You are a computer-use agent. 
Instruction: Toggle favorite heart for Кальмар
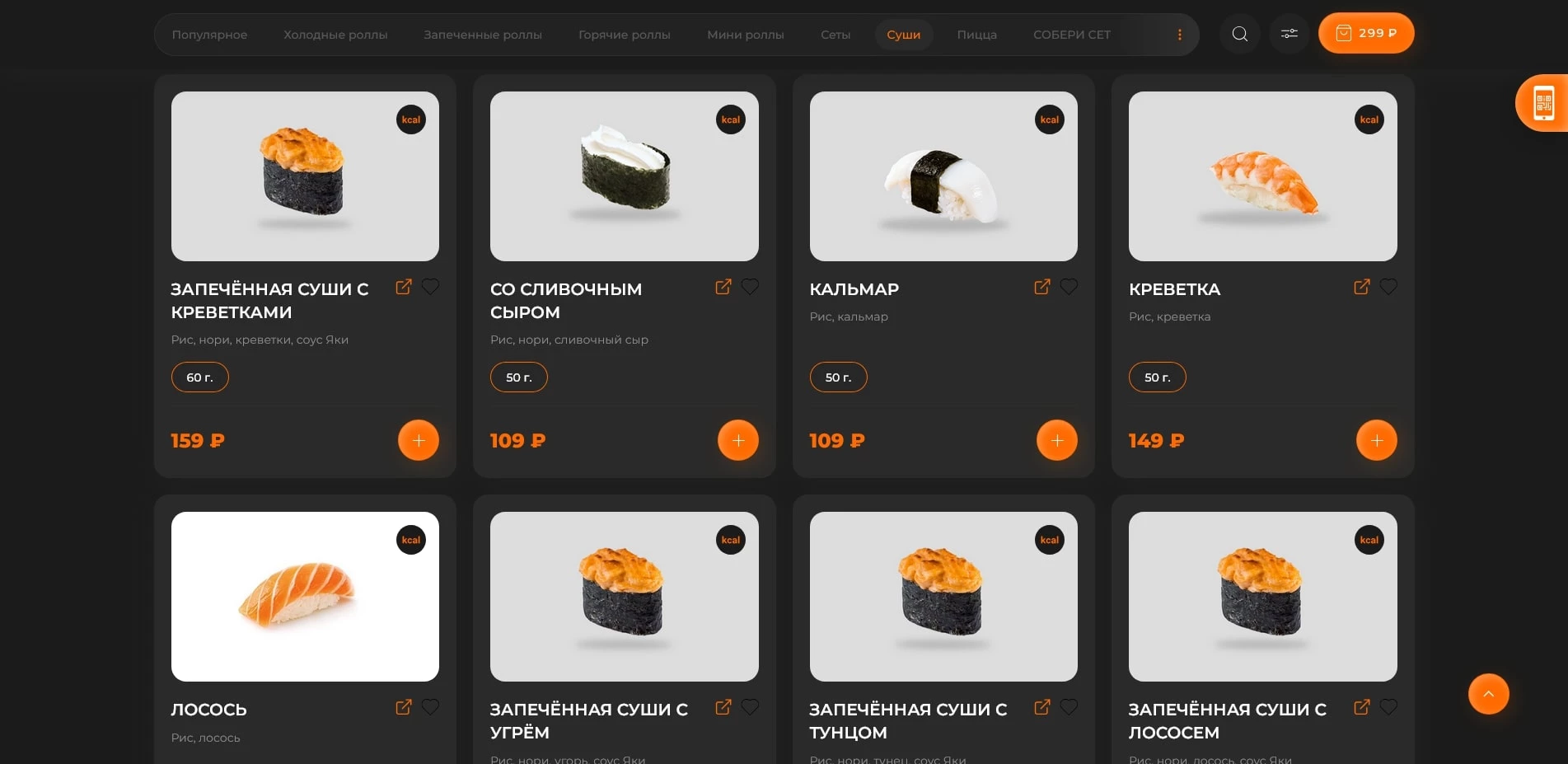[x=1069, y=287]
